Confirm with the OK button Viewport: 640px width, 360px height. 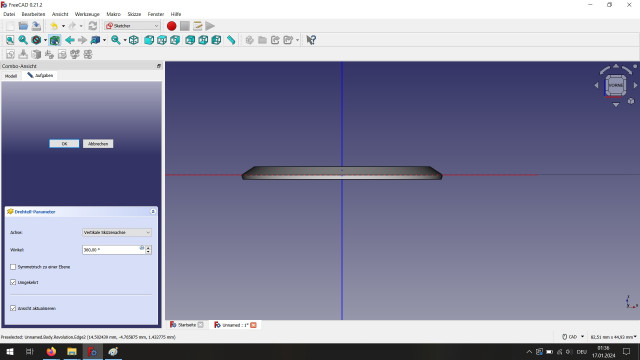point(64,144)
